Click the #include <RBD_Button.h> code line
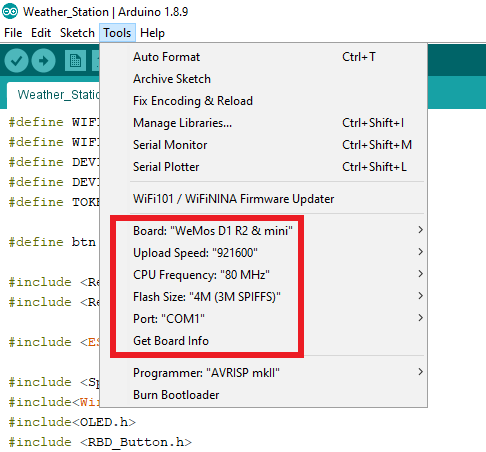Viewport: 486px width, 452px height. 100,442
